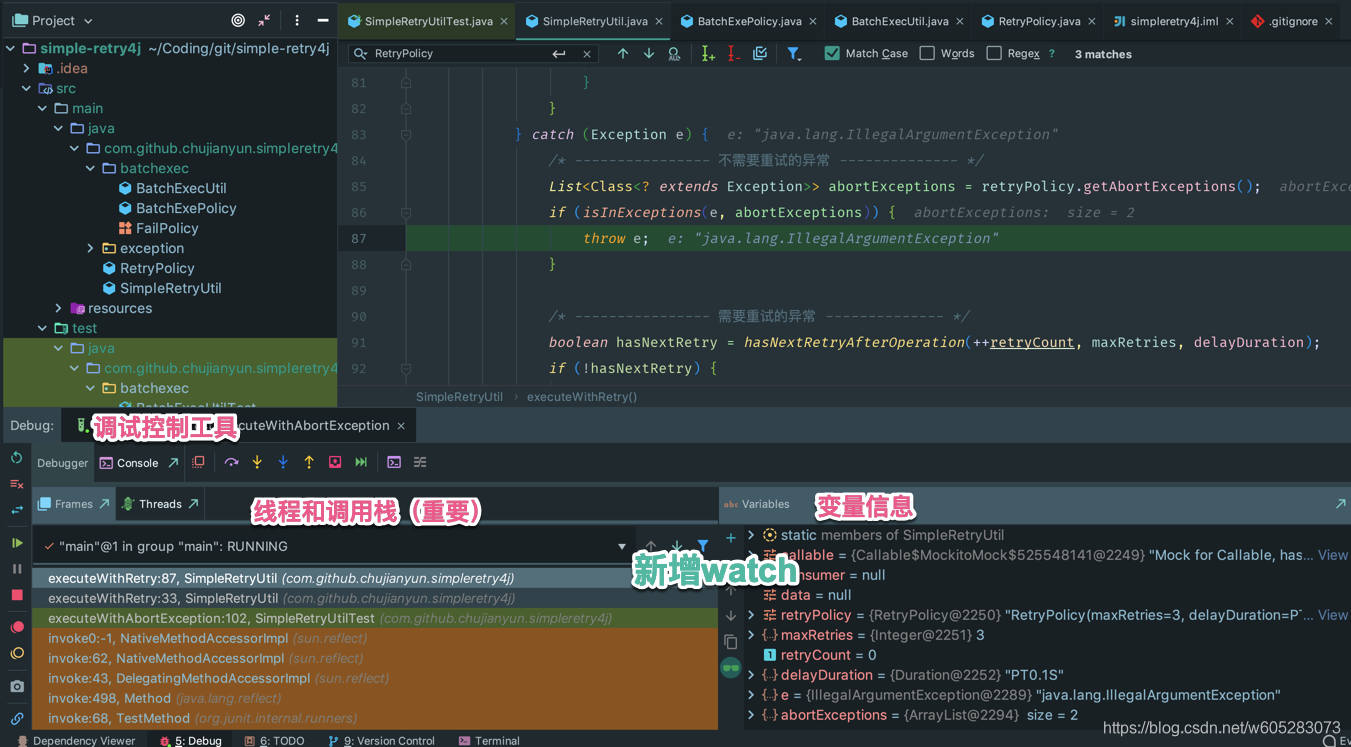Open the main thread selector dropdown
Image resolution: width=1351 pixels, height=747 pixels.
click(x=622, y=546)
